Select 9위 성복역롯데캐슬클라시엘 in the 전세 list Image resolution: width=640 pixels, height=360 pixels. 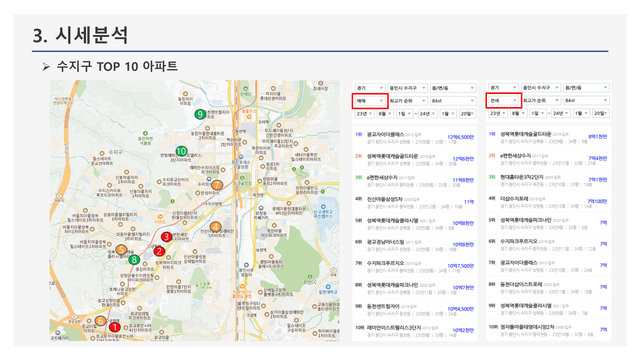pyautogui.click(x=548, y=309)
